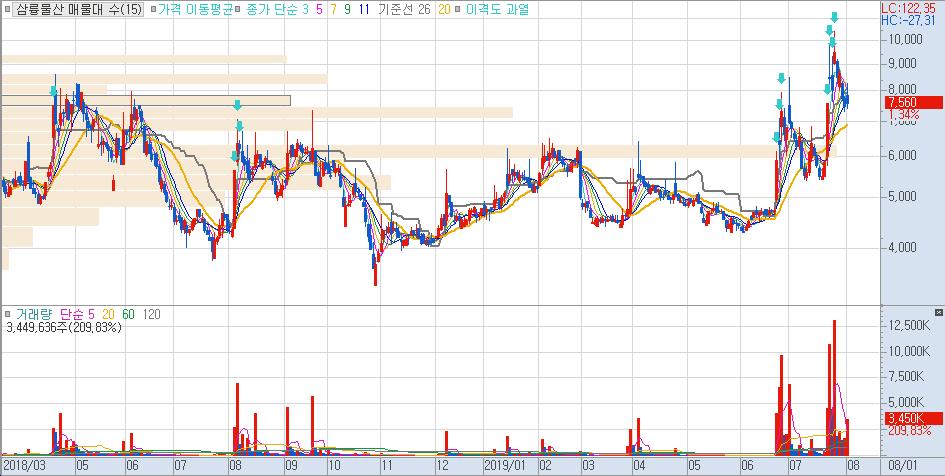
Task: Select the 이격도 과열 indicator label
Action: [497, 10]
